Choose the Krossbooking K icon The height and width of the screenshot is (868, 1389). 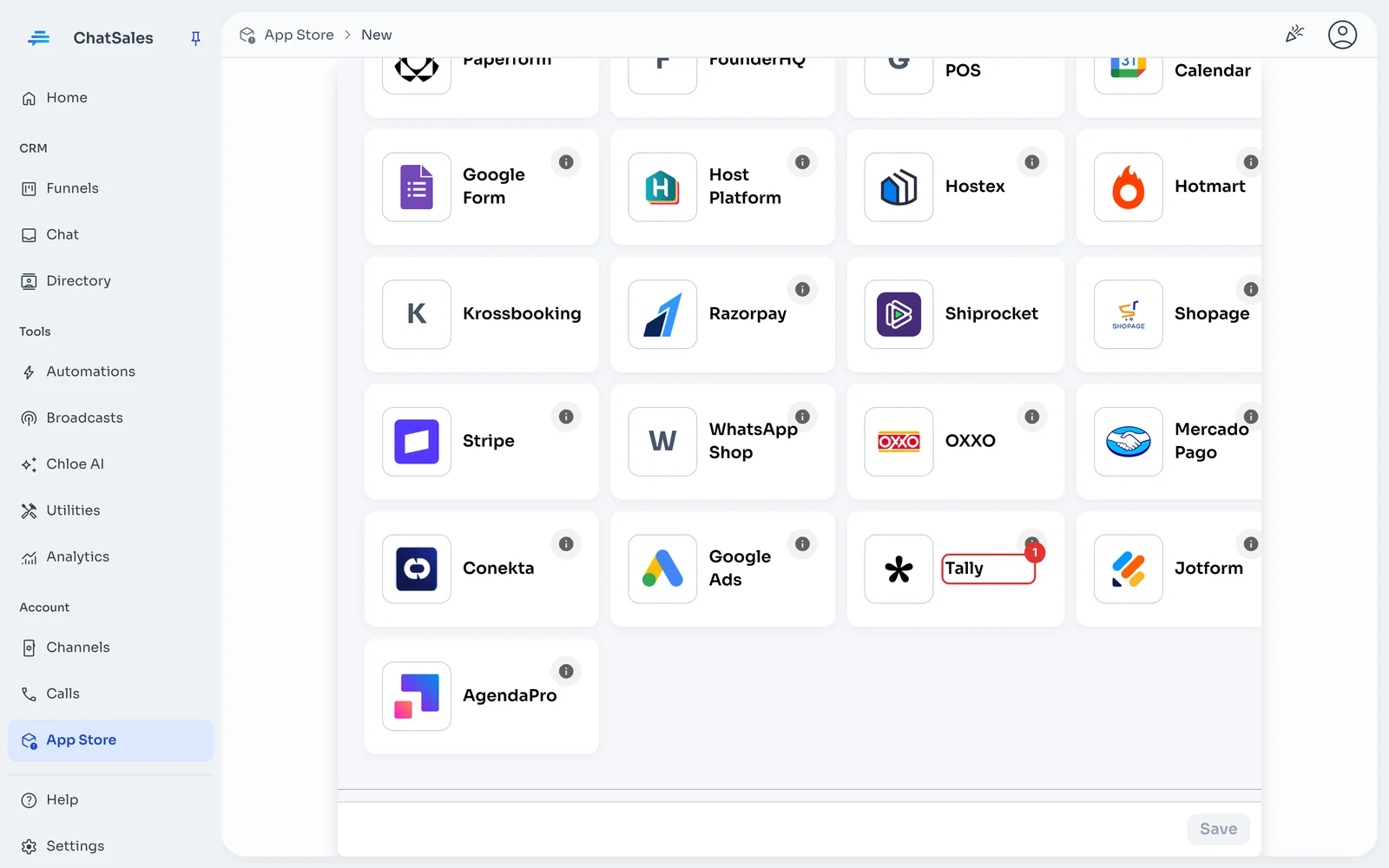[417, 314]
